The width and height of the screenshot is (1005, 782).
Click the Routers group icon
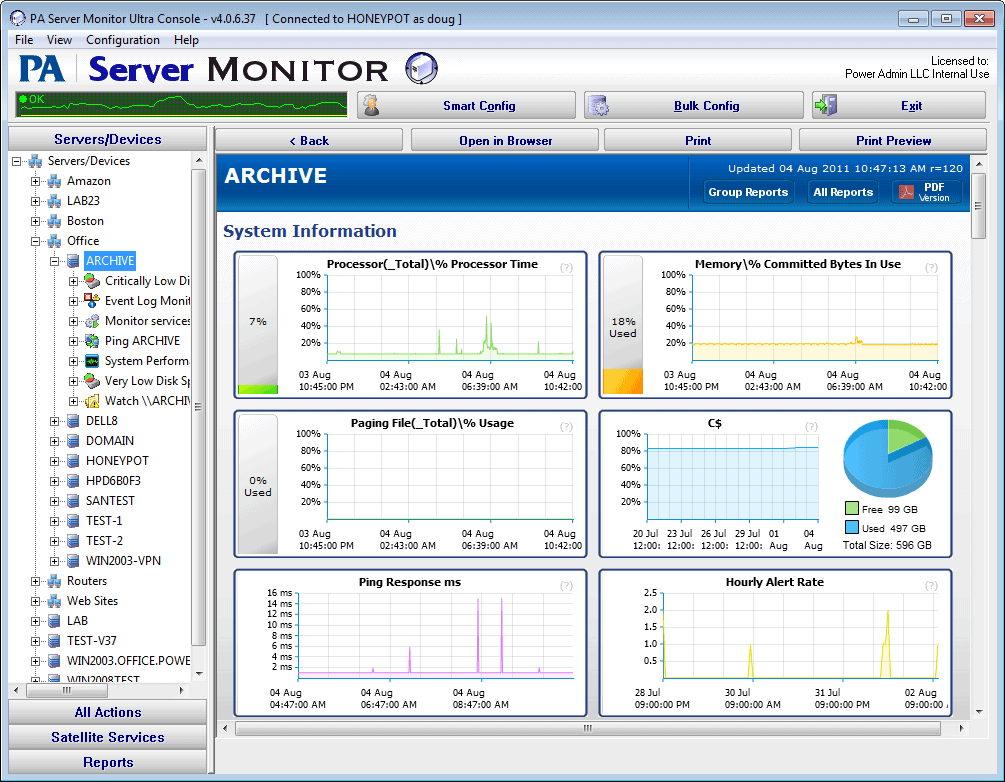click(54, 581)
